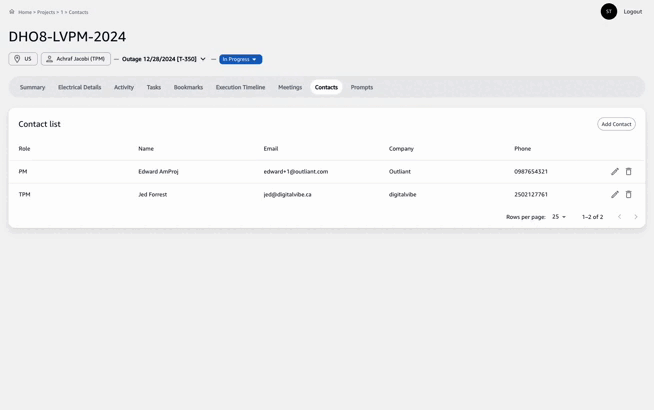This screenshot has width=654, height=410.
Task: Edit the Edward AmProj contact
Action: pos(615,172)
